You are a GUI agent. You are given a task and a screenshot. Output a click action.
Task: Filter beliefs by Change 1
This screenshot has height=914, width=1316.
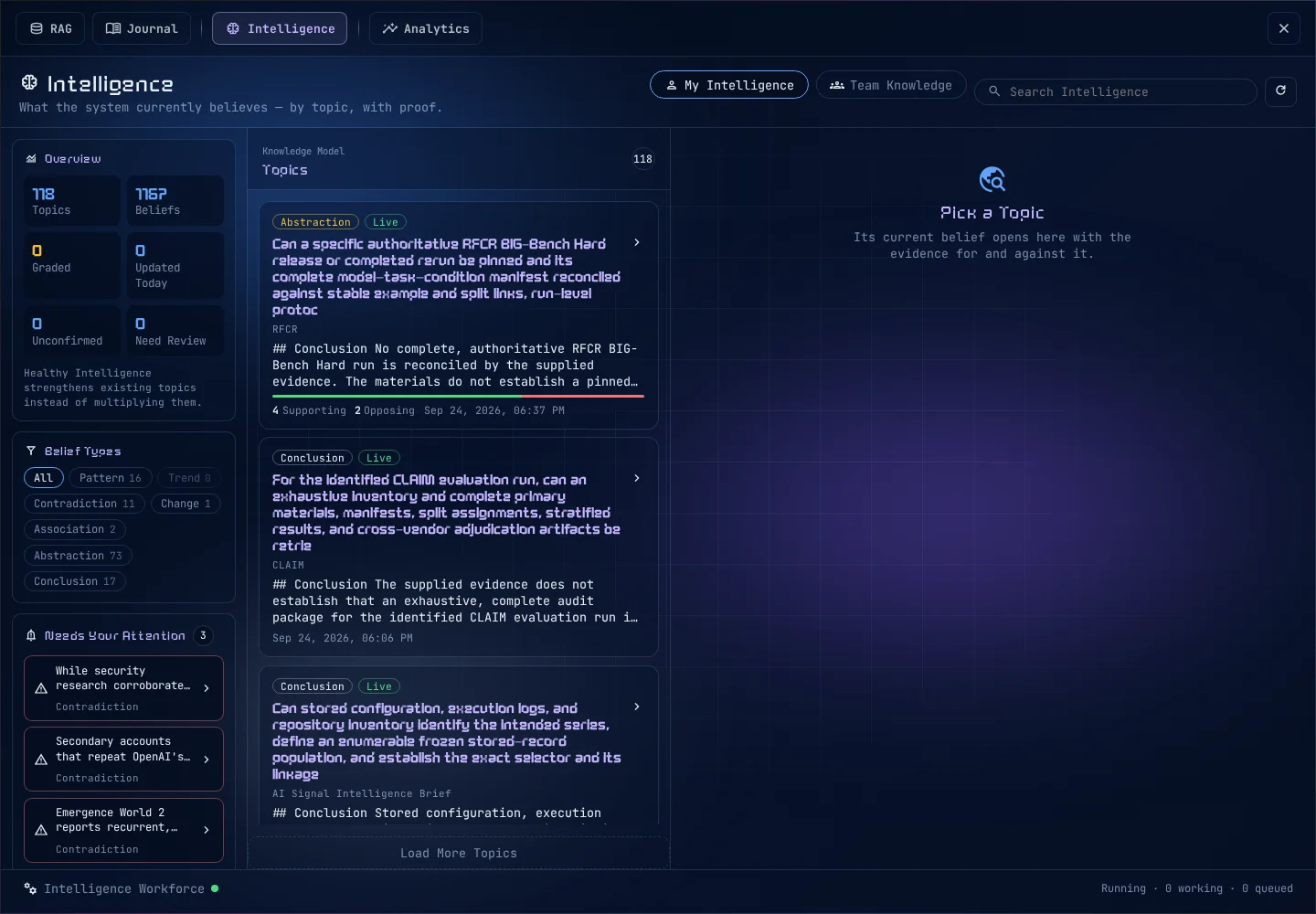point(186,504)
